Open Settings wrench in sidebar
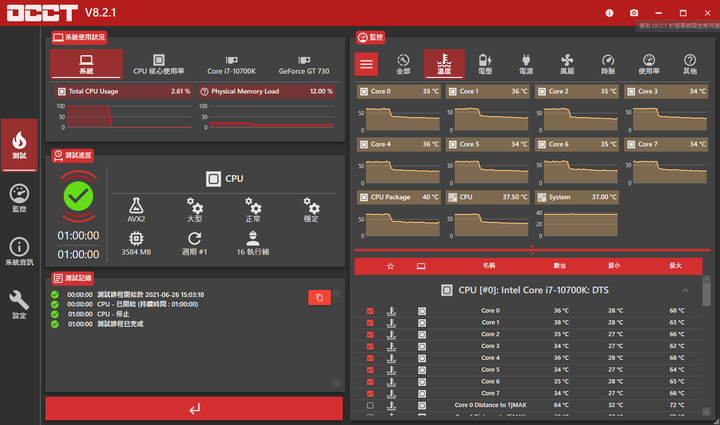Screen dimensions: 720x425 pyautogui.click(x=19, y=305)
